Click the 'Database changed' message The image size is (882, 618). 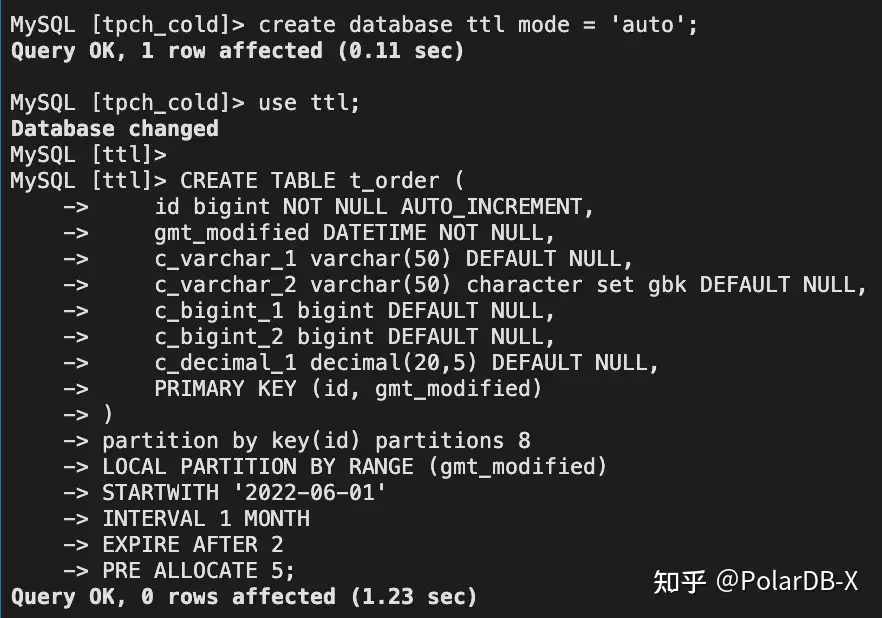114,129
